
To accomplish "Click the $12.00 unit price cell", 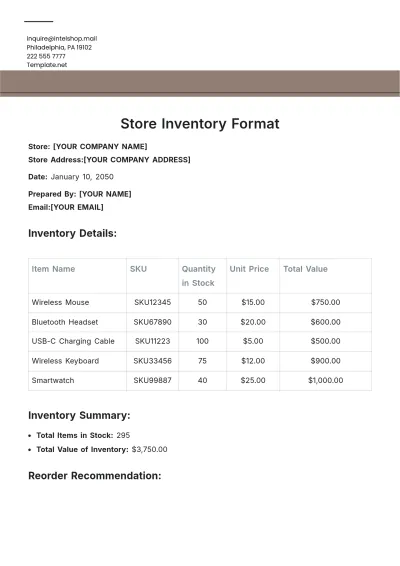I will pyautogui.click(x=253, y=361).
